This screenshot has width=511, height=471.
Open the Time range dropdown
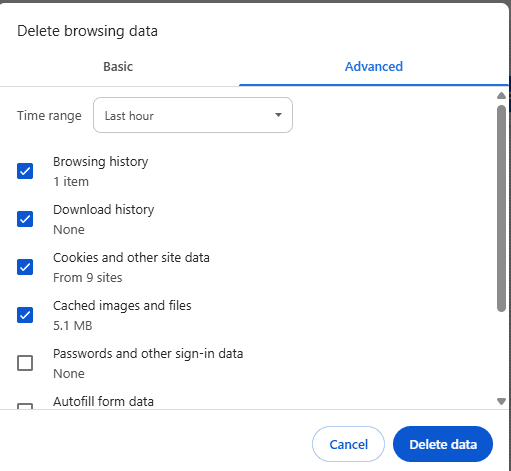point(193,115)
